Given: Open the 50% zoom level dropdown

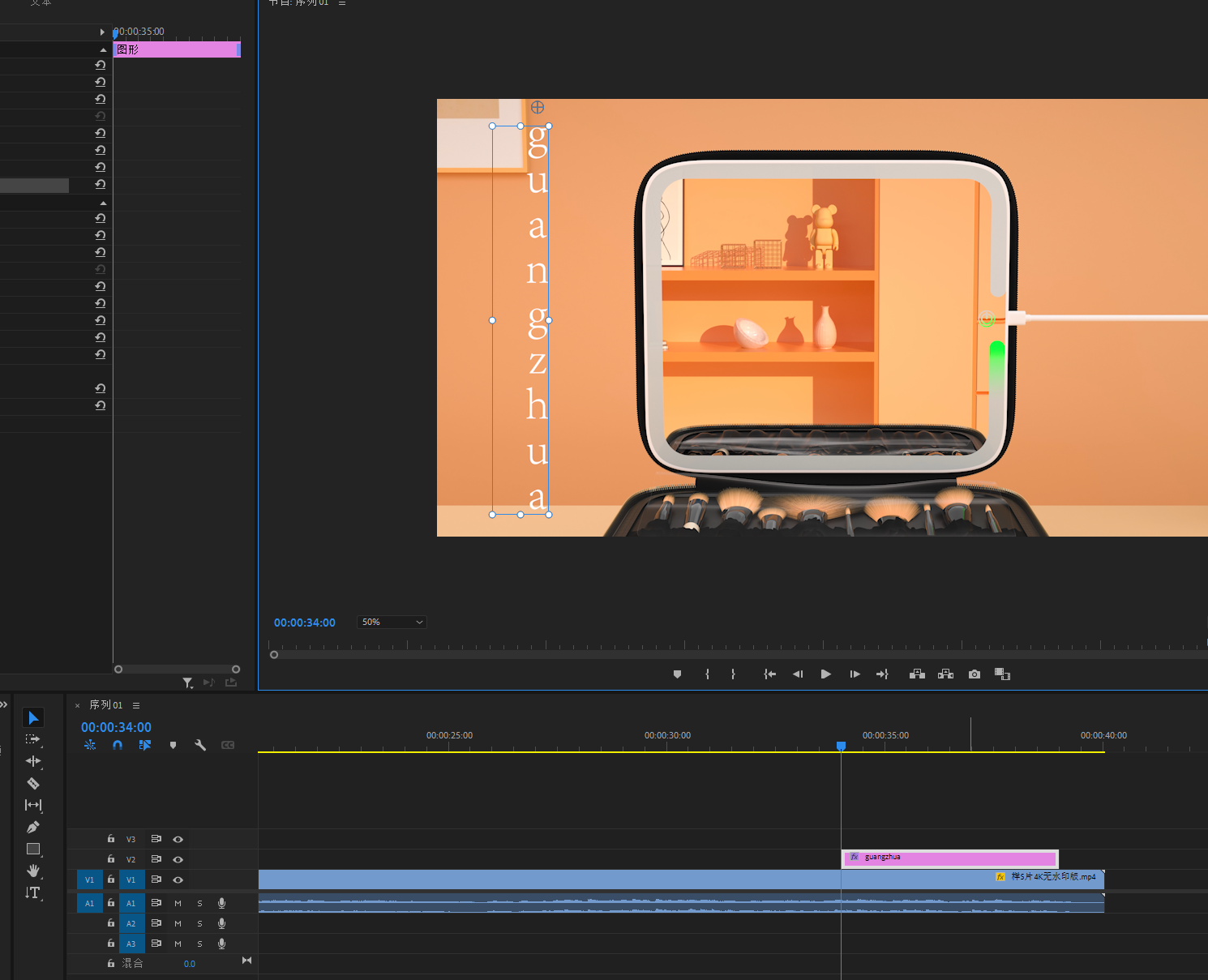Looking at the screenshot, I should pos(392,623).
